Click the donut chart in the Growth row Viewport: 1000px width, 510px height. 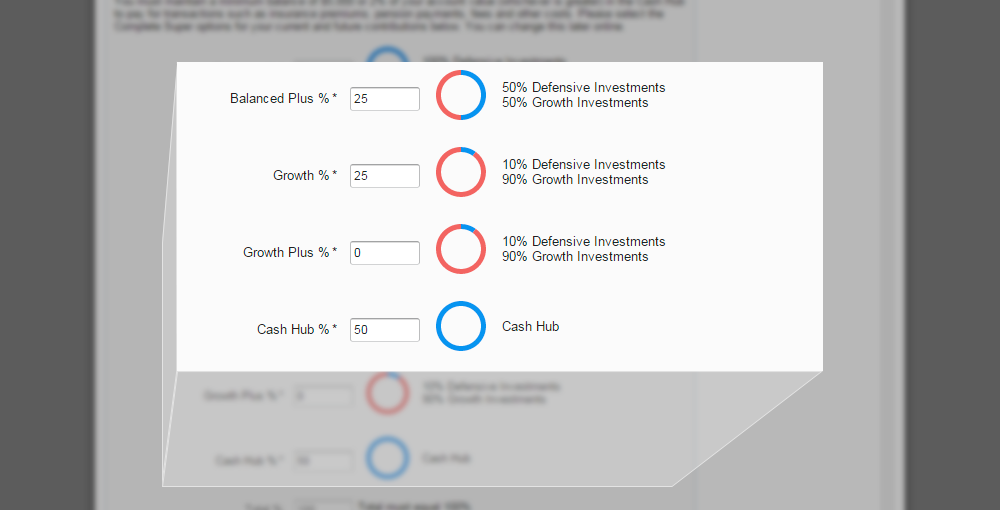point(461,172)
